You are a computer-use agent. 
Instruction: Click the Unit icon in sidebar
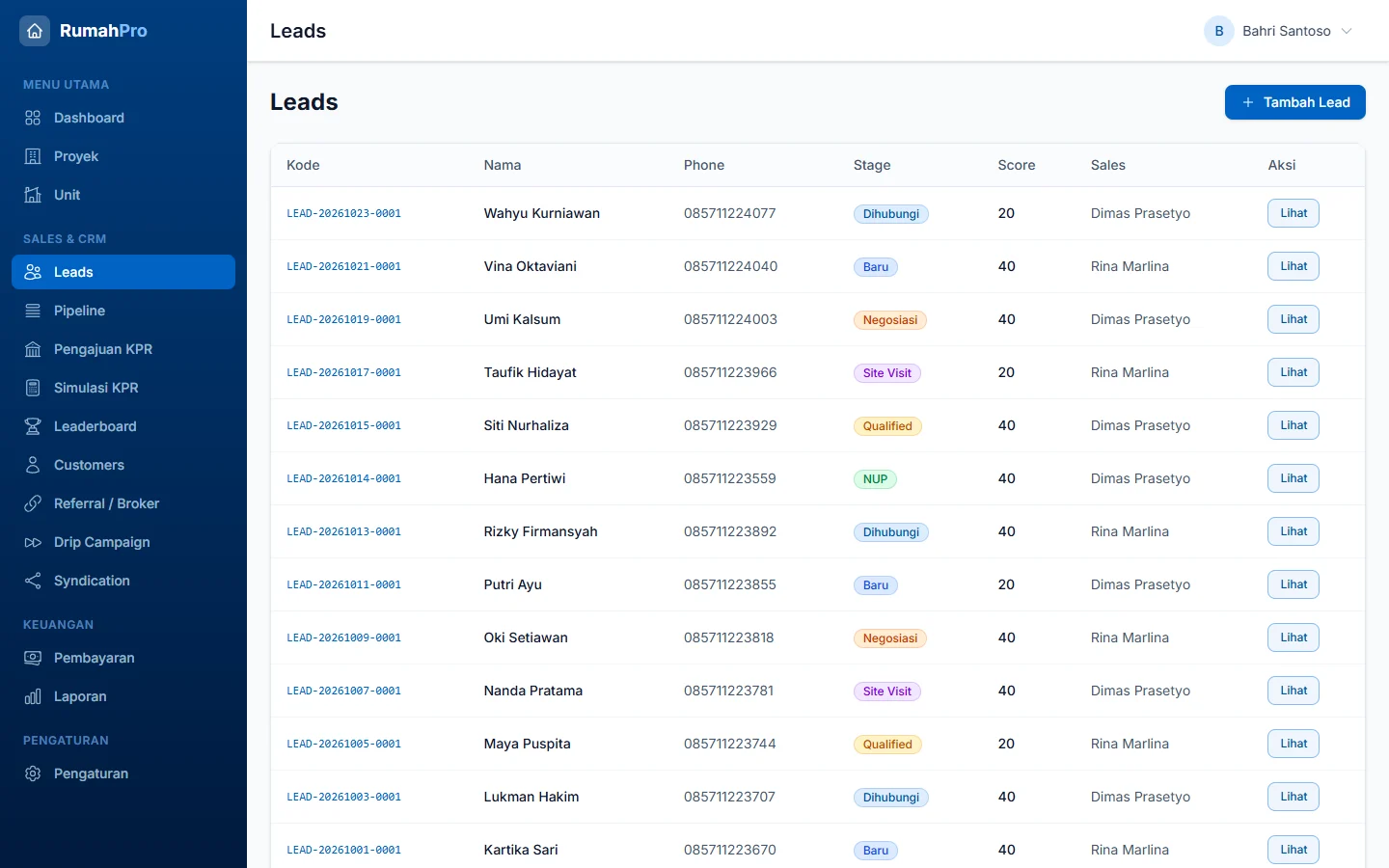pos(33,195)
